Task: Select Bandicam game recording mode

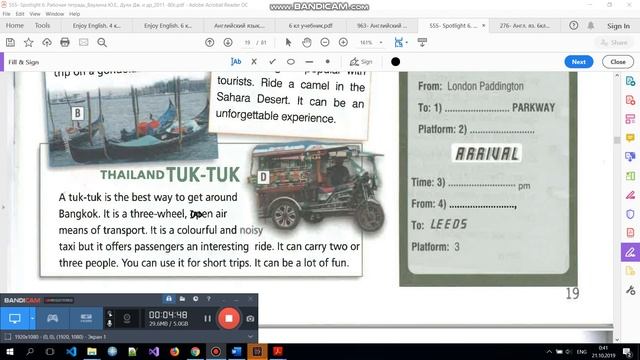Action: 52,318
